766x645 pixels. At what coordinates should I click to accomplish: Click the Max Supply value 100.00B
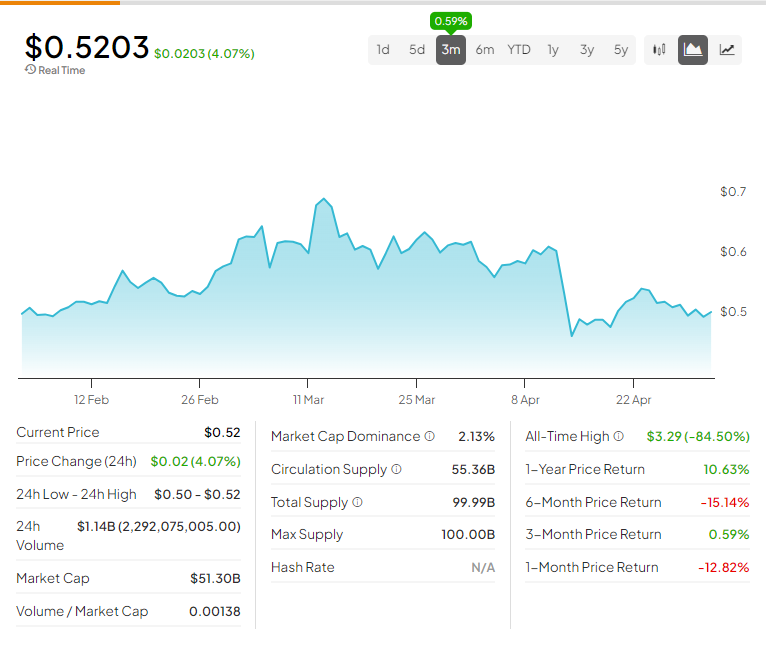(x=468, y=535)
